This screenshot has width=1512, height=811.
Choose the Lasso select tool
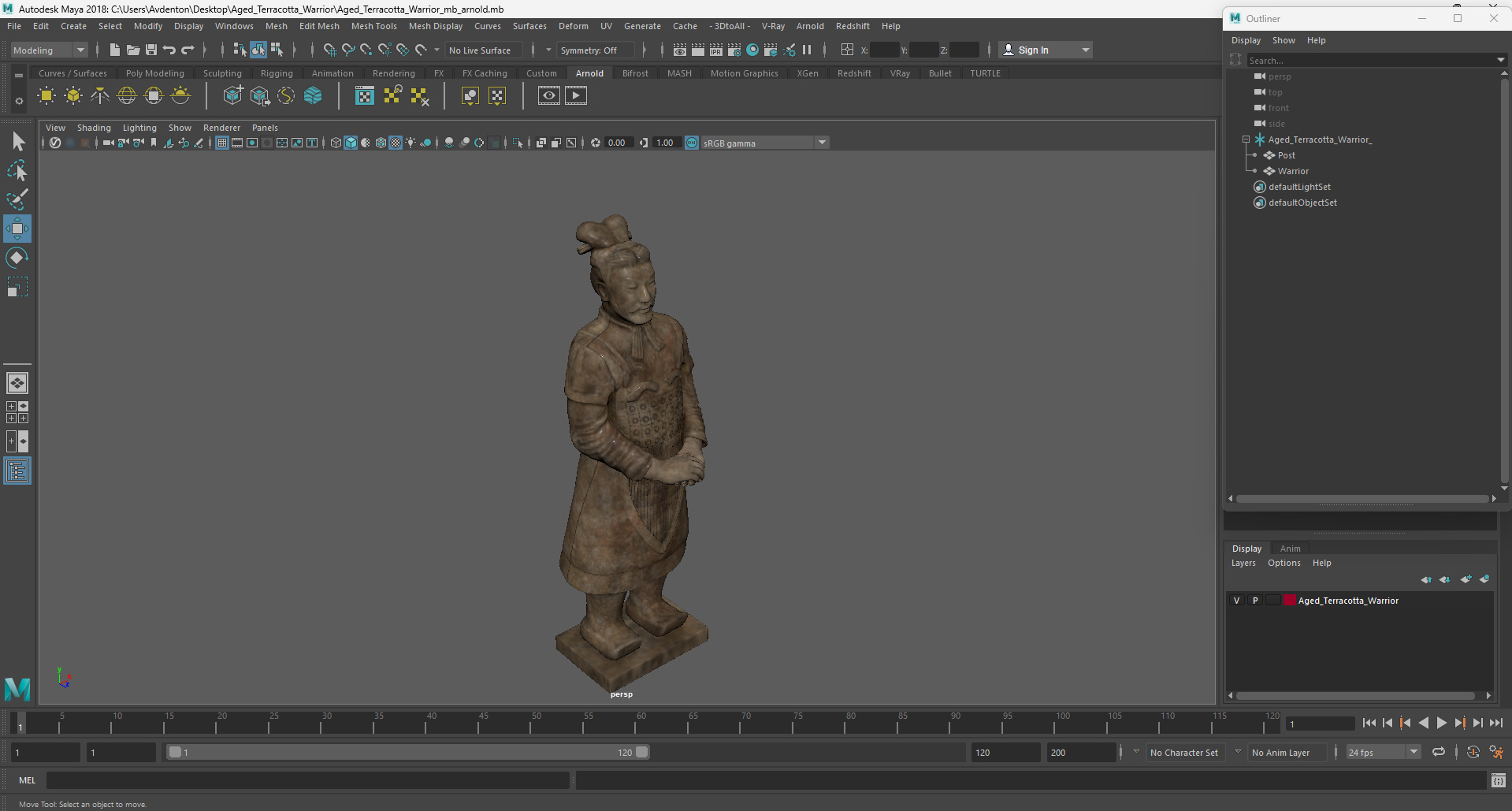(x=17, y=170)
